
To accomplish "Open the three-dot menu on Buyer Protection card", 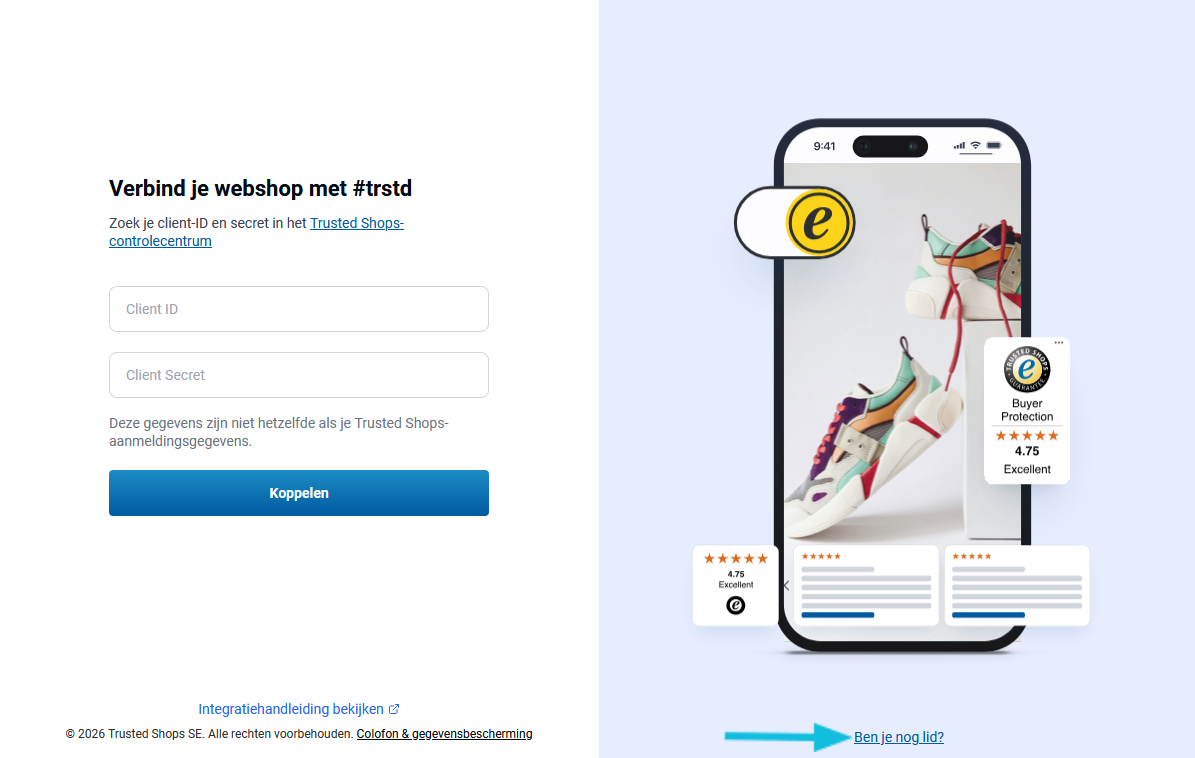I will [x=1059, y=343].
